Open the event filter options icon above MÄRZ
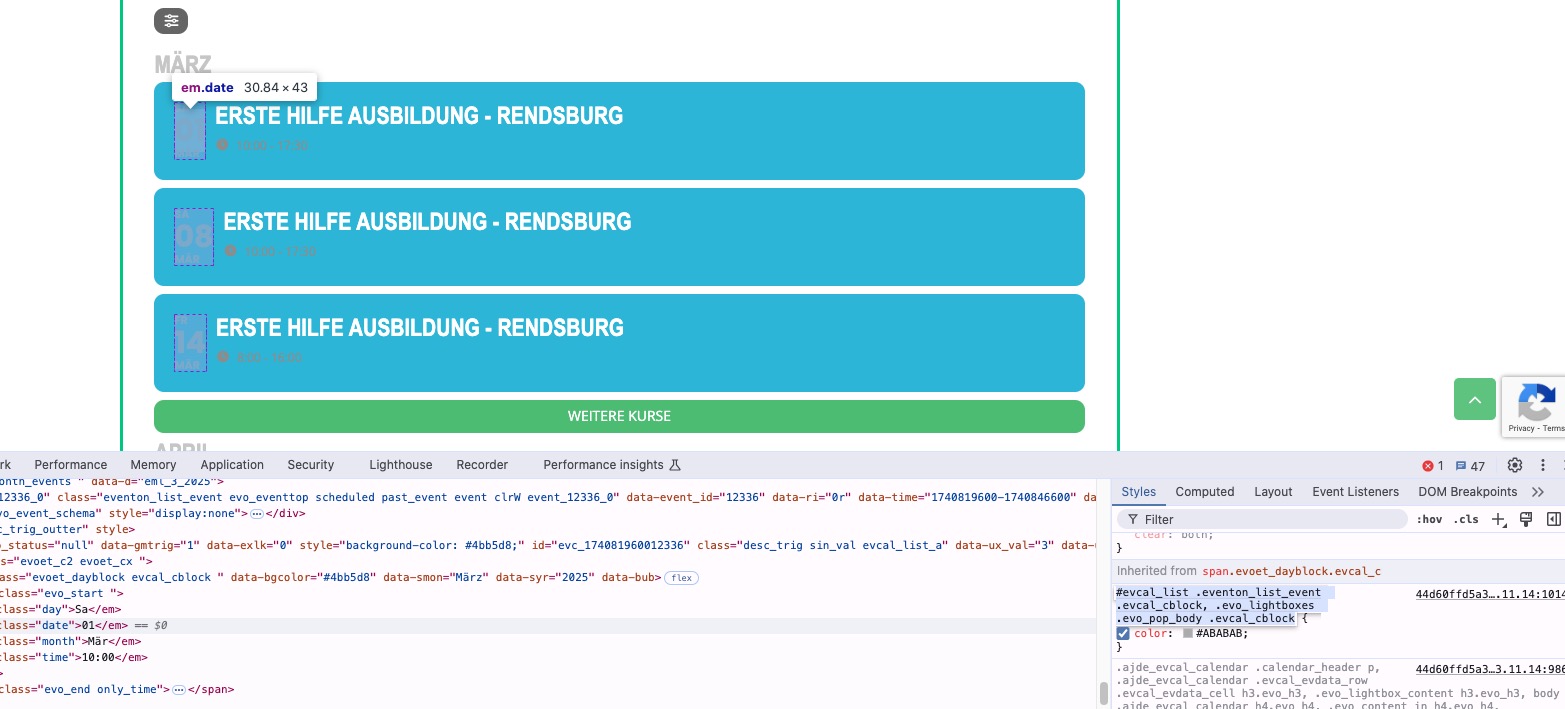Screen dimensions: 1565x709 pyautogui.click(x=171, y=20)
